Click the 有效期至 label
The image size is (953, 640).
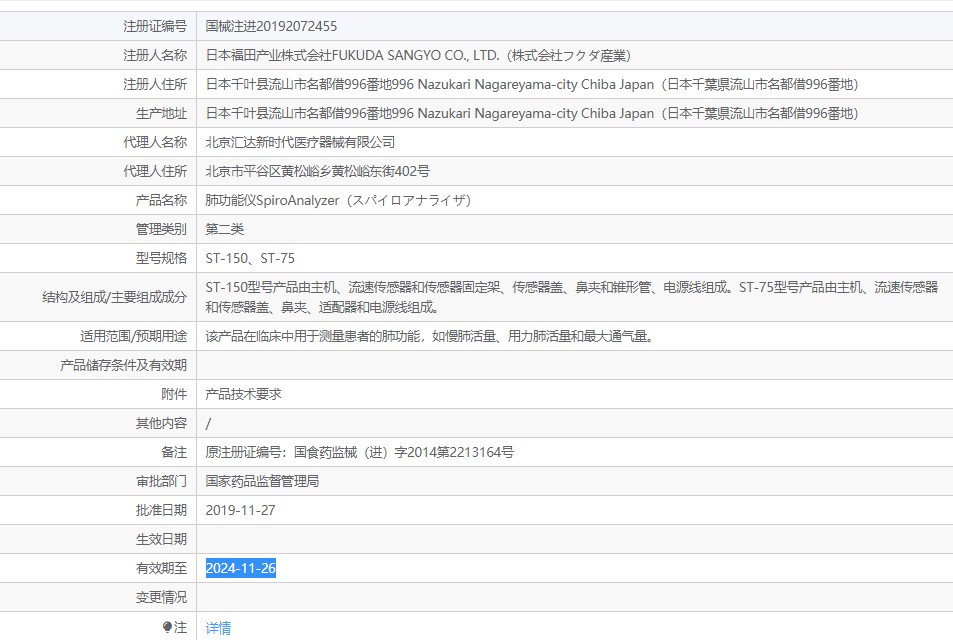tap(161, 568)
